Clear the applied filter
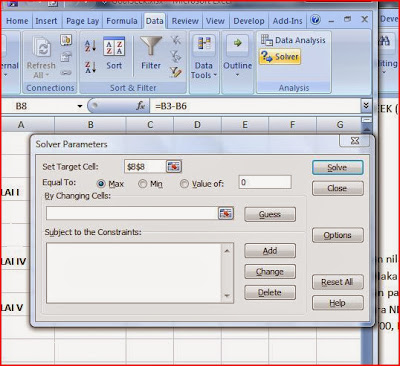 pyautogui.click(x=176, y=41)
